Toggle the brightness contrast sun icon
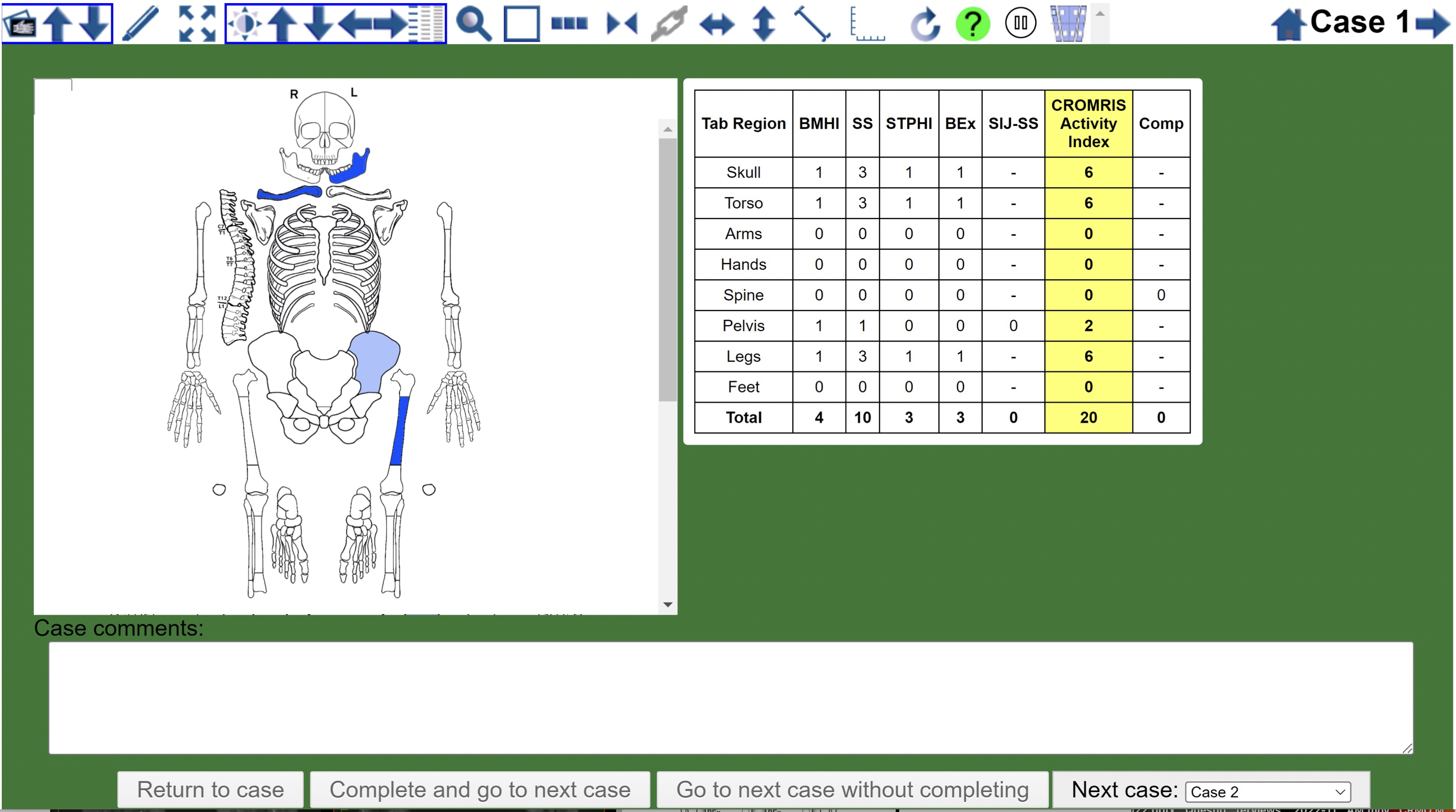The width and height of the screenshot is (1456, 812). tap(245, 24)
